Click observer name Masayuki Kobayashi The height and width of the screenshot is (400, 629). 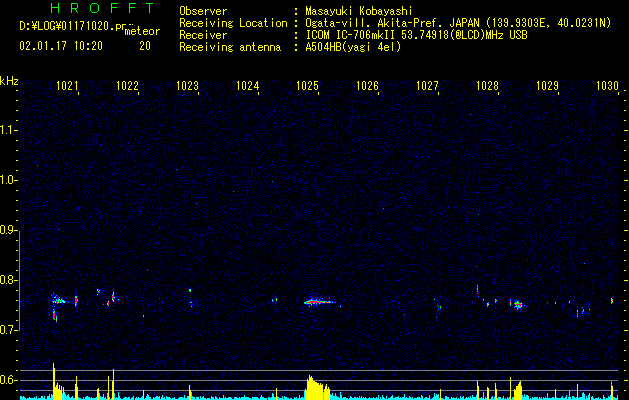coord(359,11)
